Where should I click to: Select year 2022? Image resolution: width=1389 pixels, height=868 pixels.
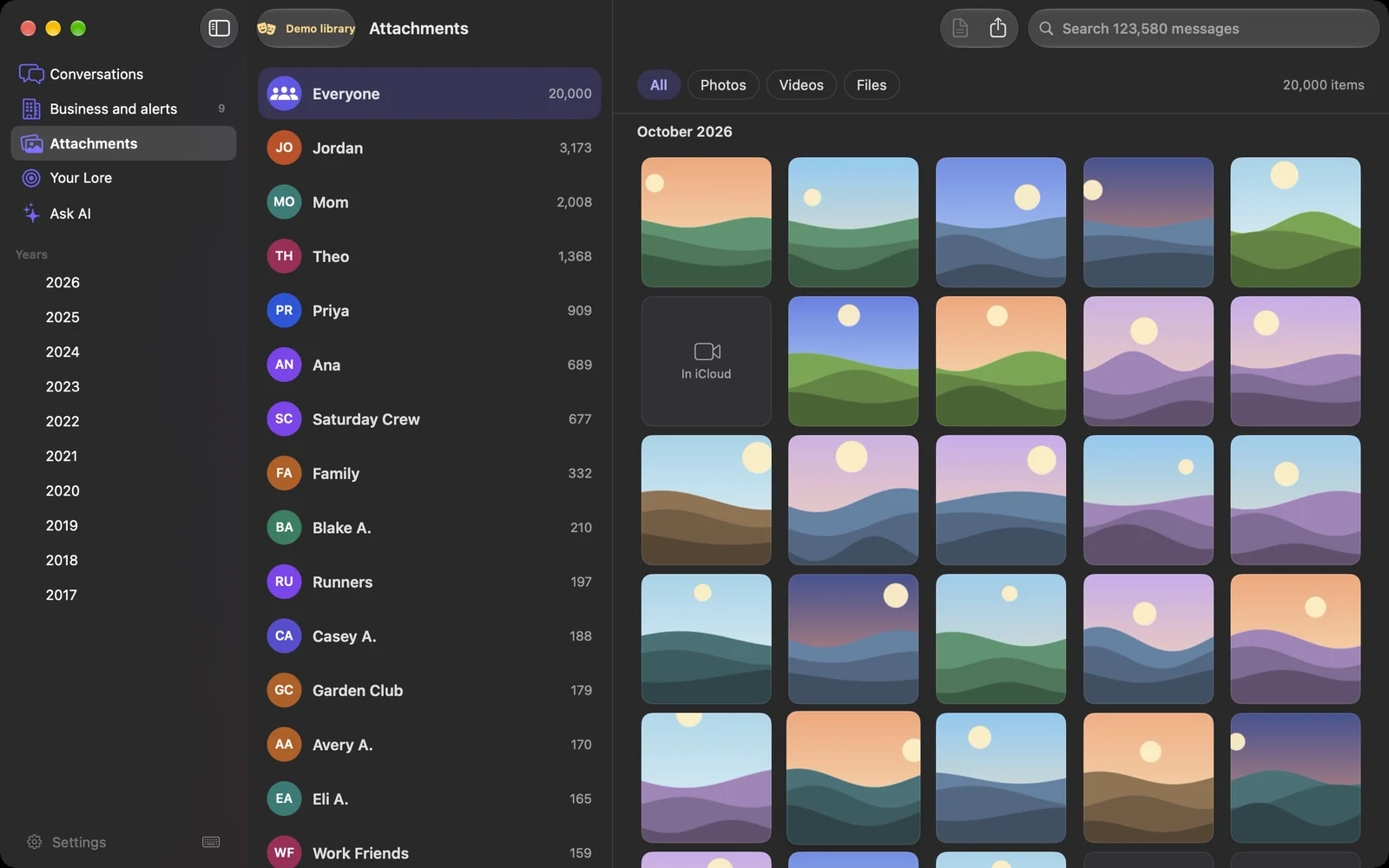(63, 422)
